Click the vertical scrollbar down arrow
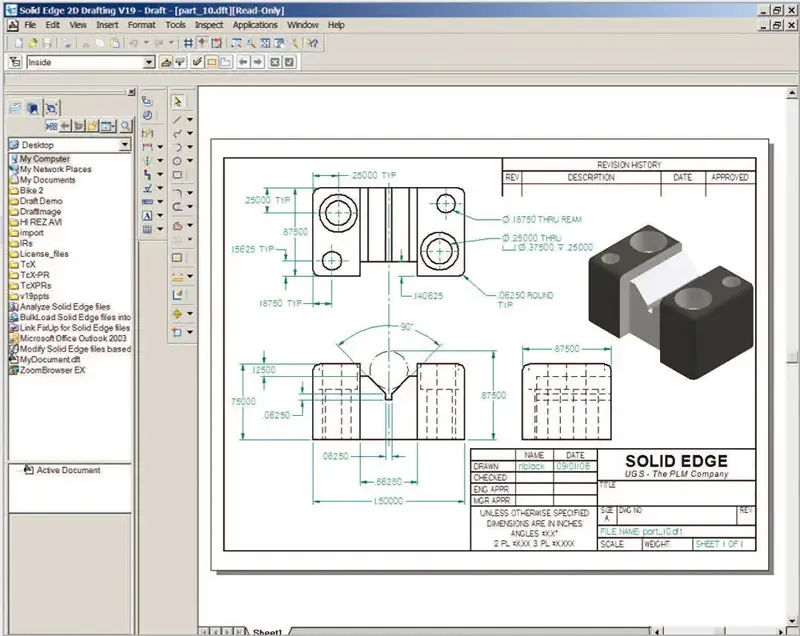800x636 pixels. pyautogui.click(x=791, y=621)
